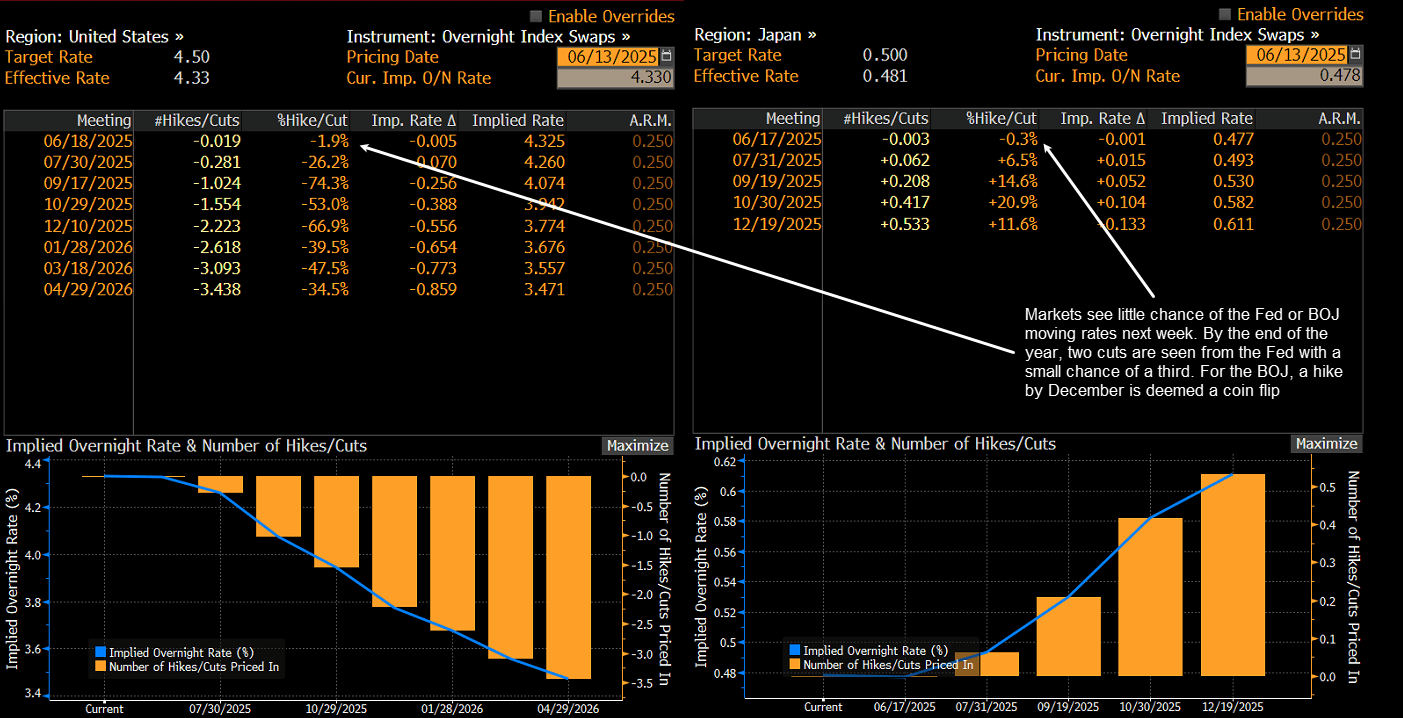Open the calendar icon beside United States Pricing Date
This screenshot has width=1403, height=718.
(x=666, y=56)
